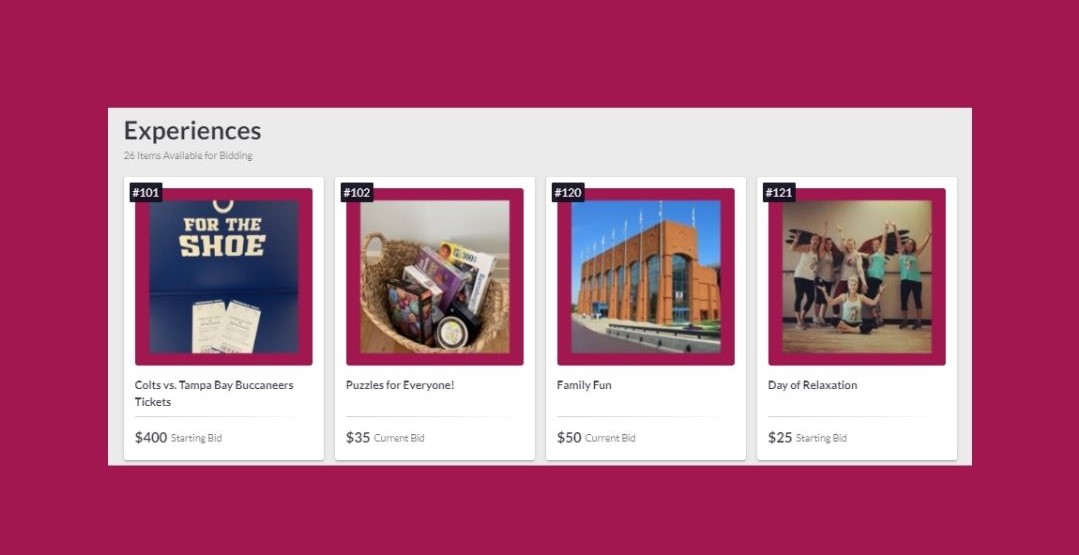Open the group fitness photo

click(x=857, y=276)
